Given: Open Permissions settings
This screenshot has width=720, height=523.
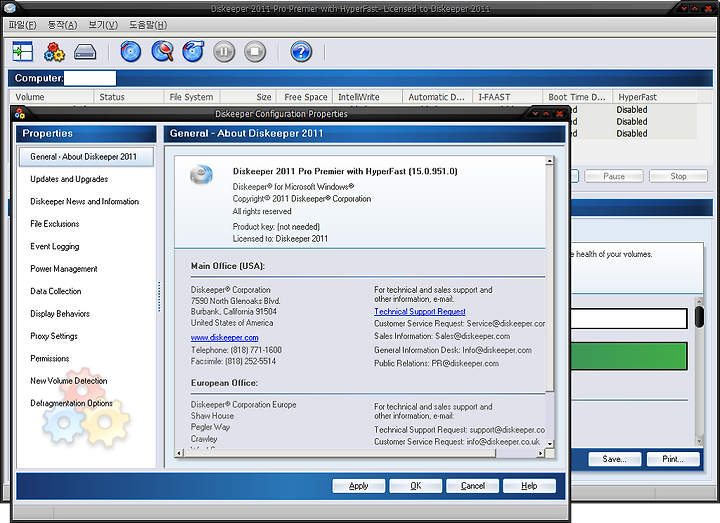Looking at the screenshot, I should [50, 359].
